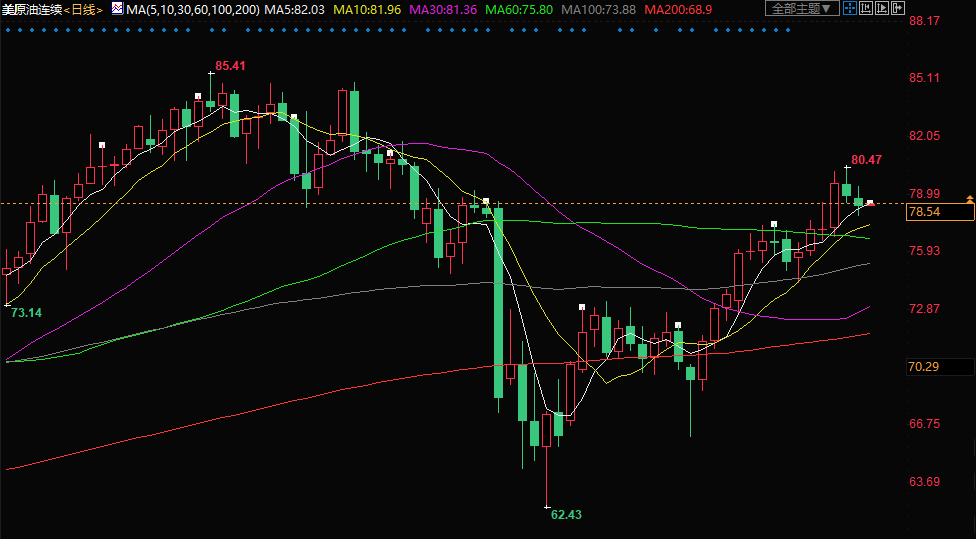Screen dimensions: 976x539
Task: Select the gray MA100:73.88 label
Action: pyautogui.click(x=598, y=9)
